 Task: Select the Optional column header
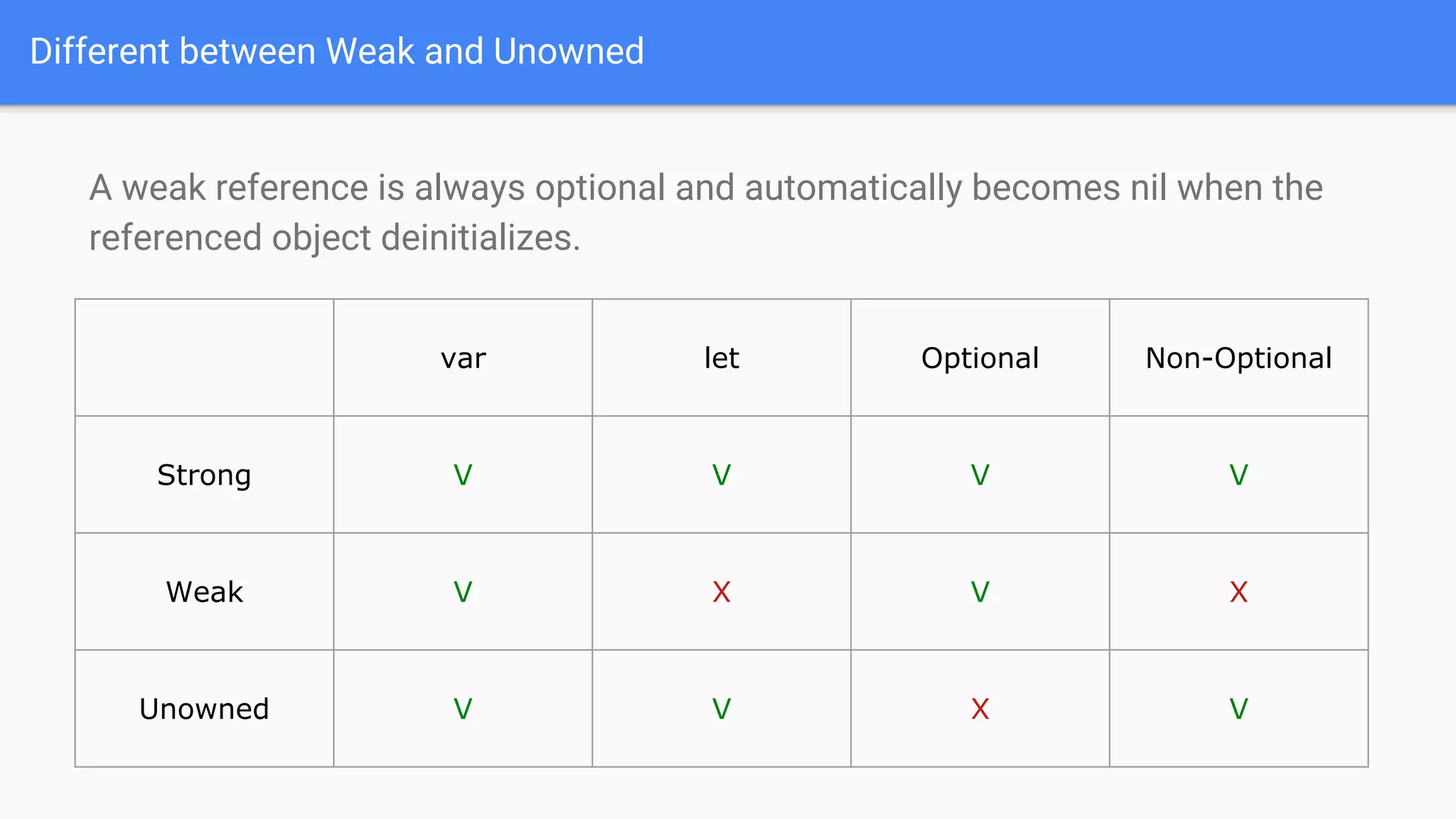coord(980,358)
